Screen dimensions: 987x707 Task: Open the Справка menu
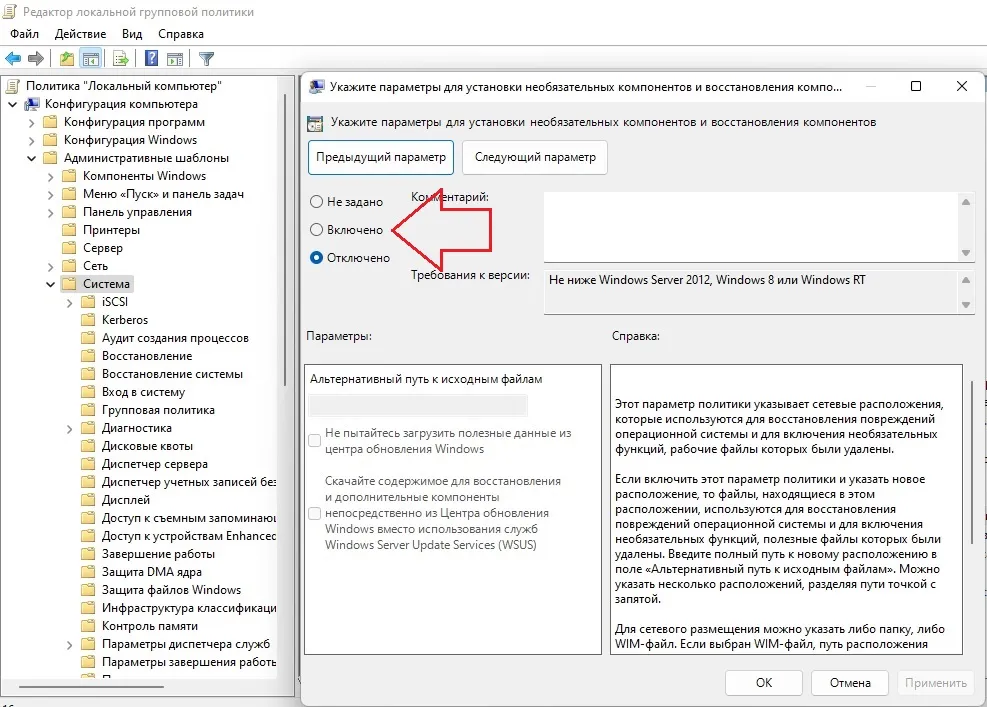181,34
